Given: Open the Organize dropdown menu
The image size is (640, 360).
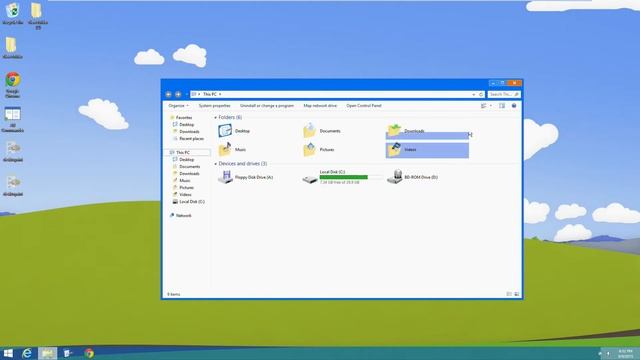Looking at the screenshot, I should tap(178, 106).
